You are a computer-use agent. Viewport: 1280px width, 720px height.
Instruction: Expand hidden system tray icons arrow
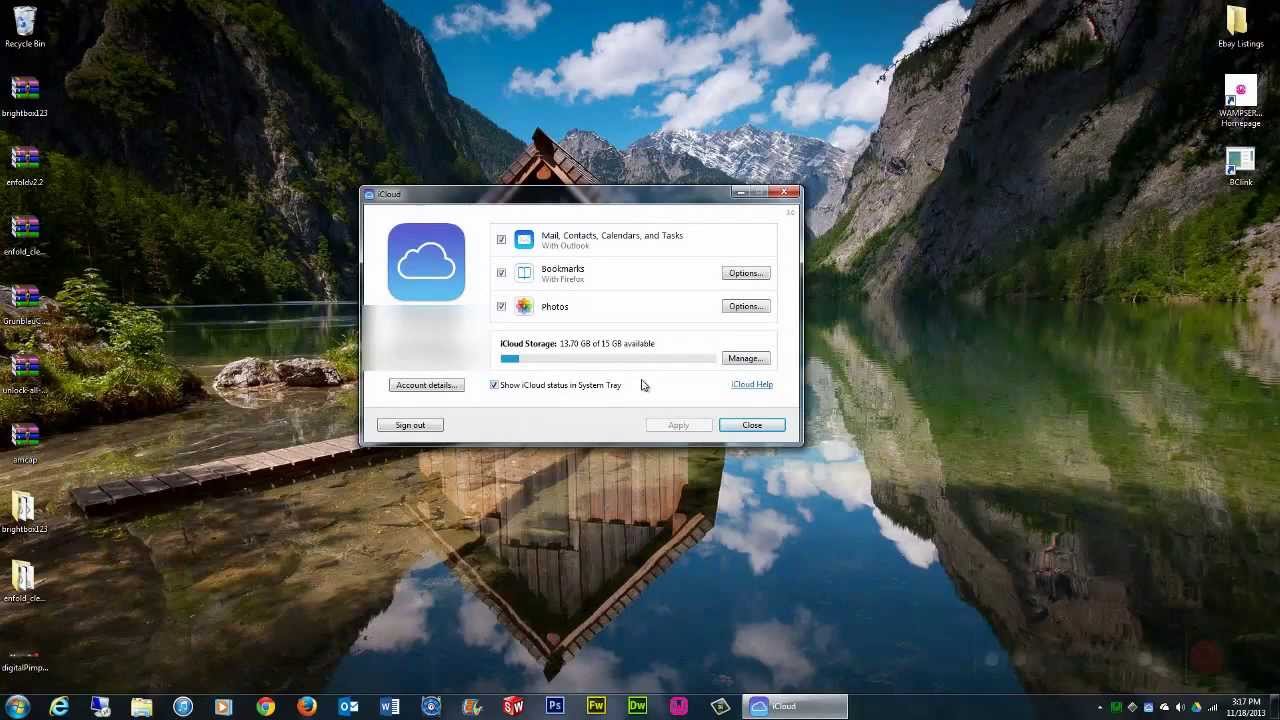(x=1100, y=708)
